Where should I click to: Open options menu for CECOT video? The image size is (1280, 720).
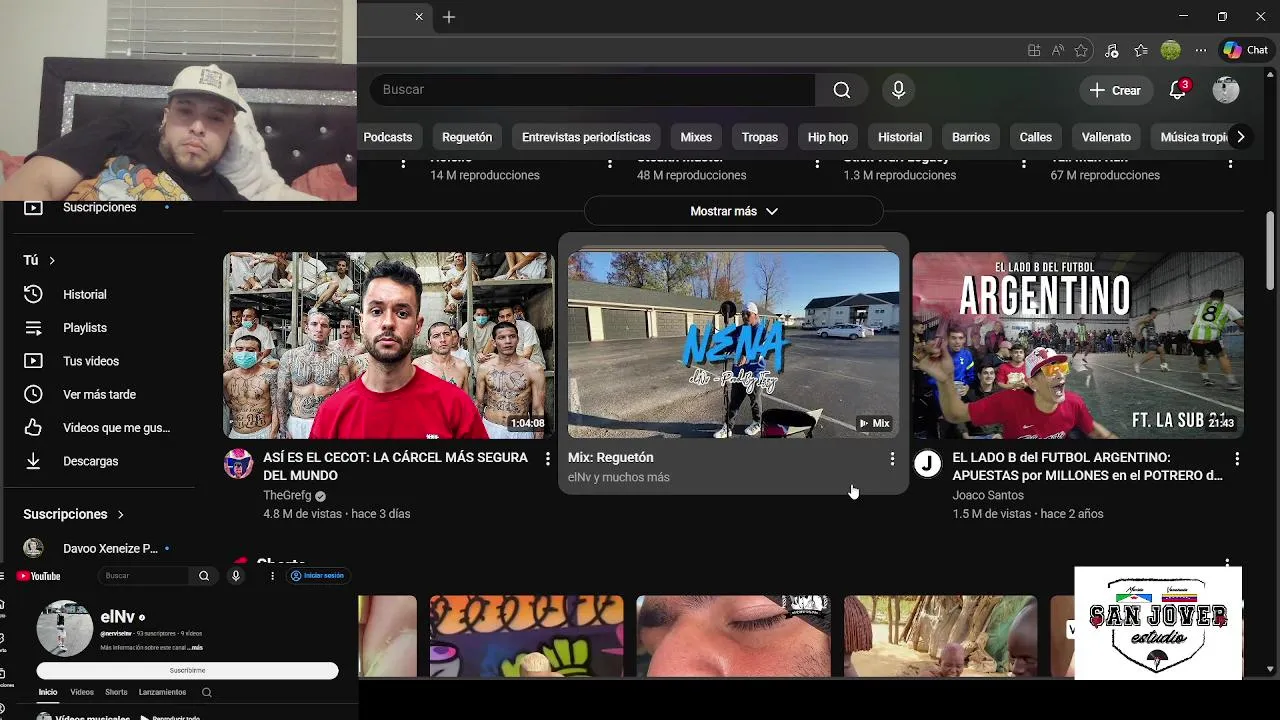pyautogui.click(x=547, y=458)
